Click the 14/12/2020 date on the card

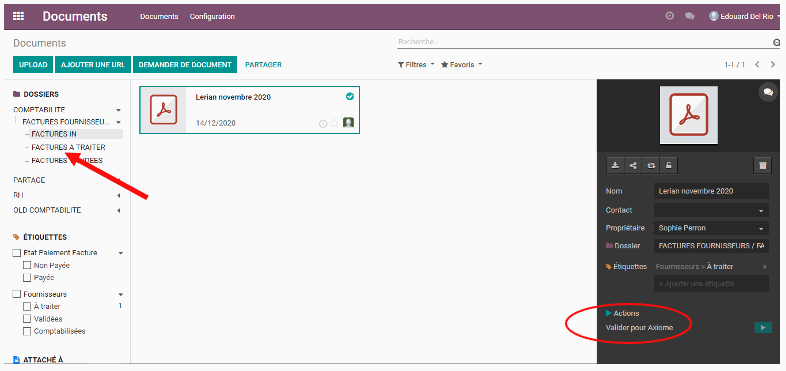pos(216,123)
